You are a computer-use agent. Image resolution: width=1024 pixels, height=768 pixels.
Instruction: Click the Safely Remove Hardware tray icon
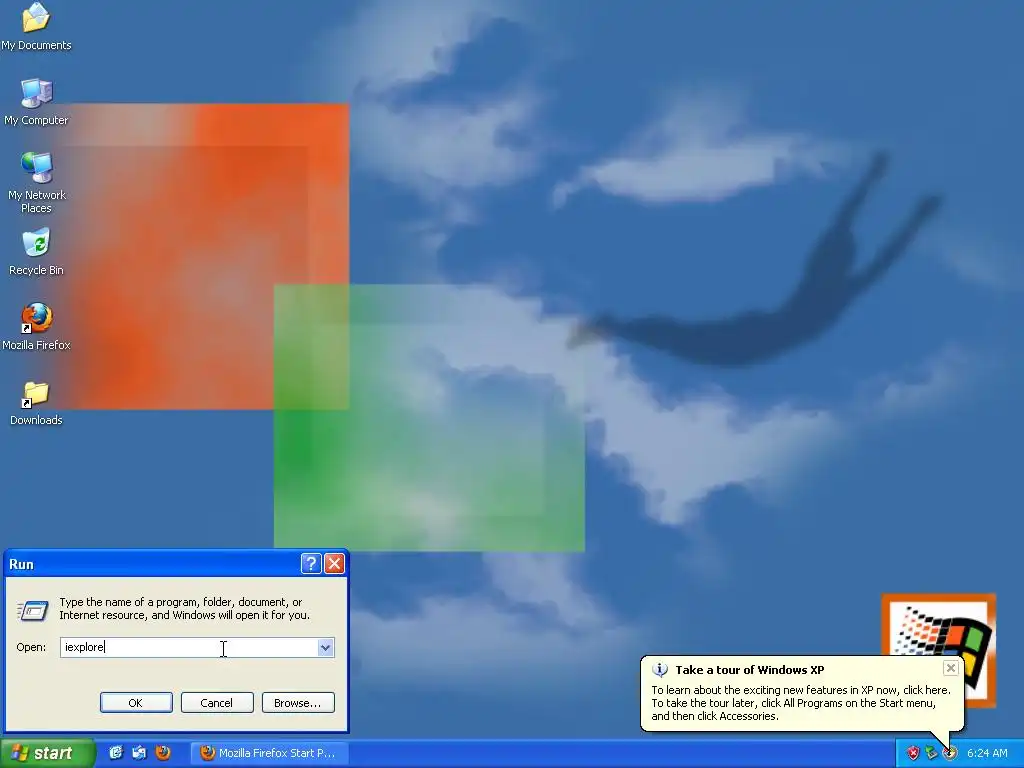tap(931, 753)
